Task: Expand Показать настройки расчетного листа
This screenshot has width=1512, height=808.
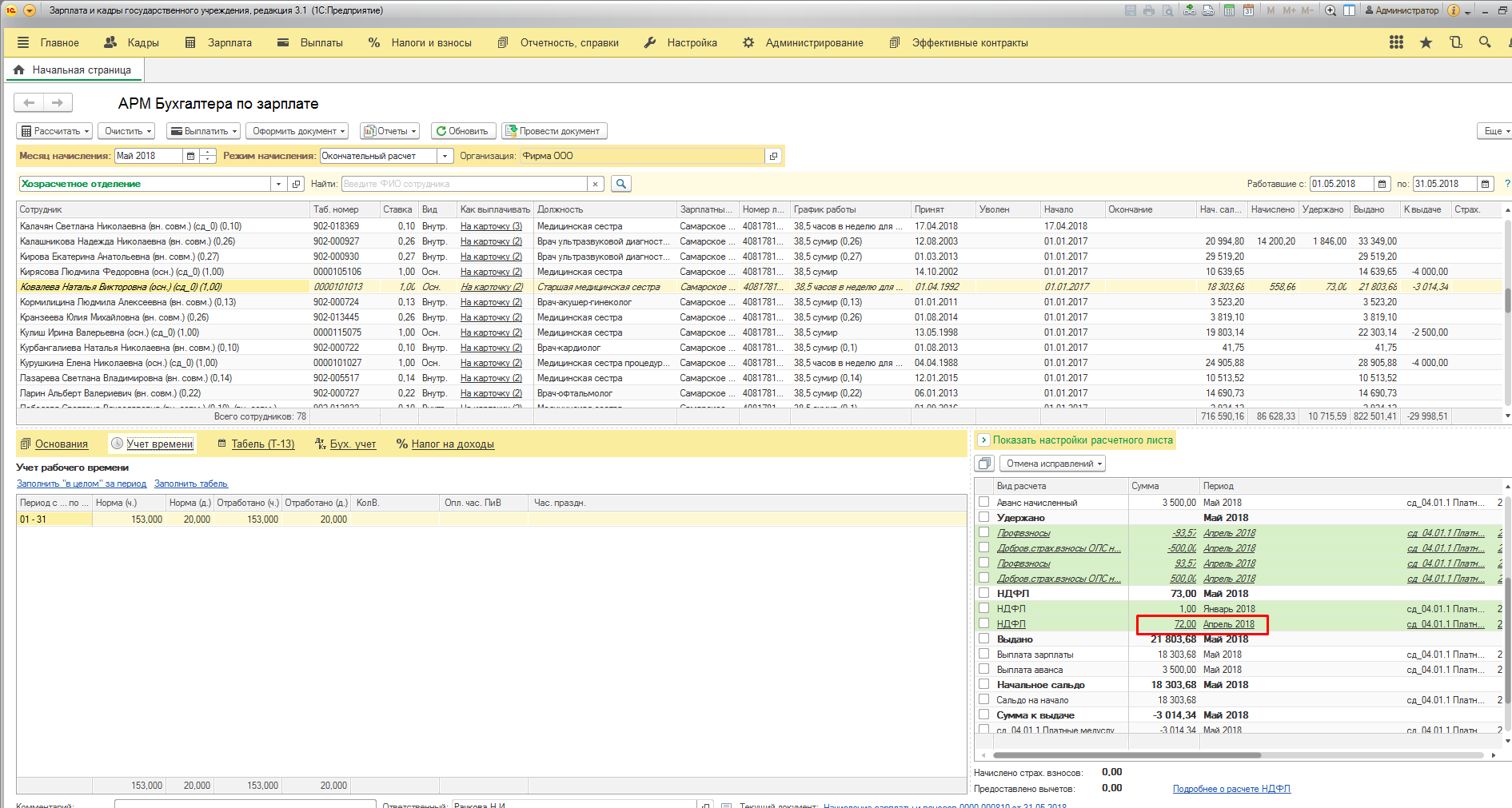Action: (x=984, y=440)
